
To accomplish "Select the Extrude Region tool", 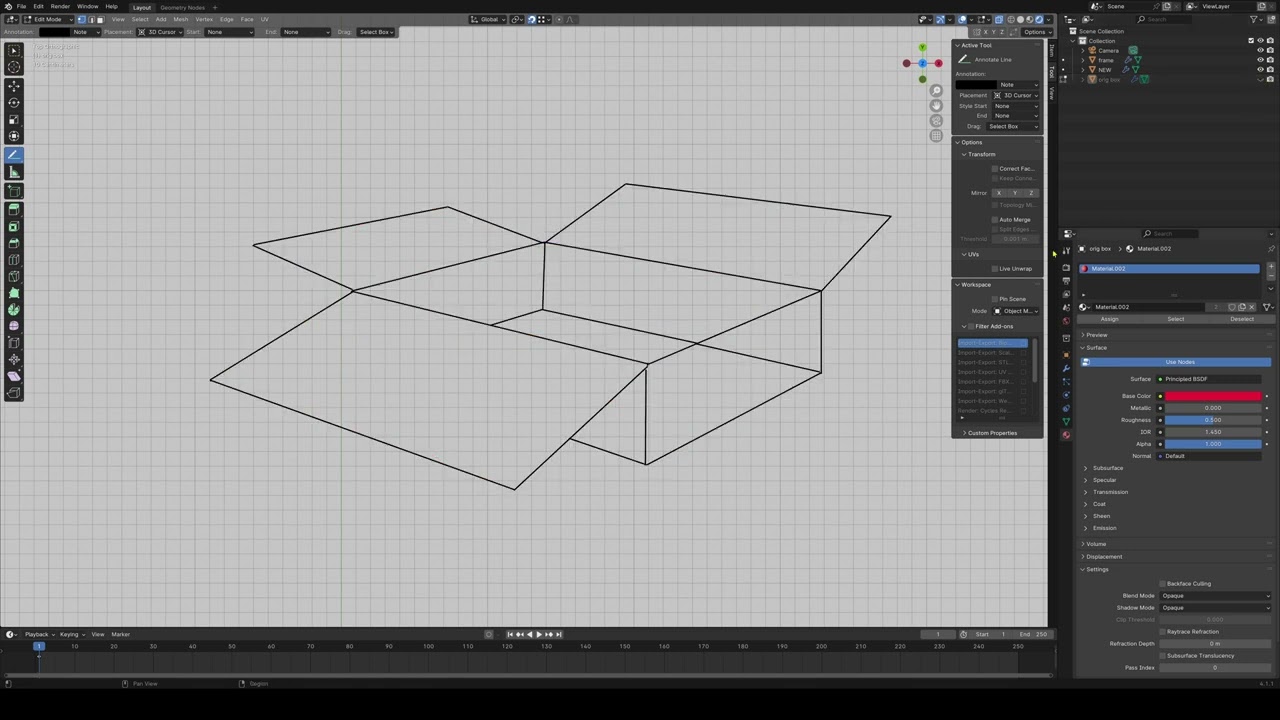I will tap(14, 209).
